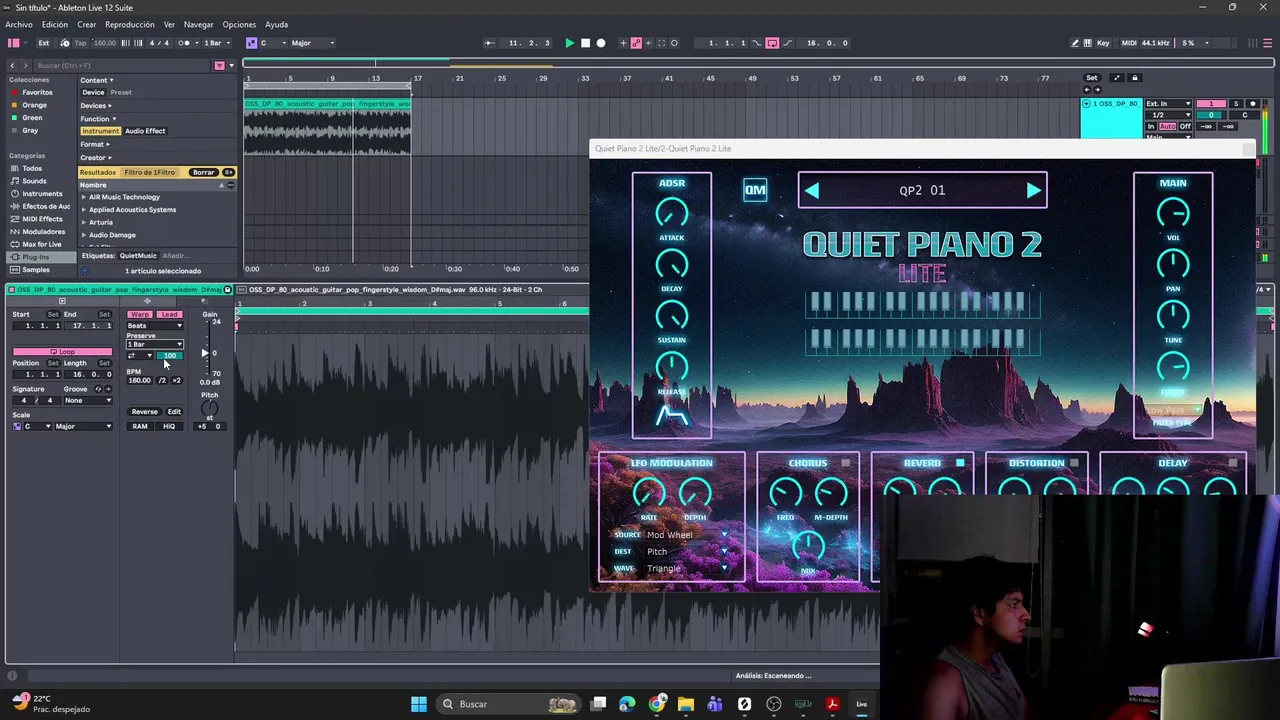Screen dimensions: 1280x720
Task: Select Favoritos collection
Action: pyautogui.click(x=37, y=92)
